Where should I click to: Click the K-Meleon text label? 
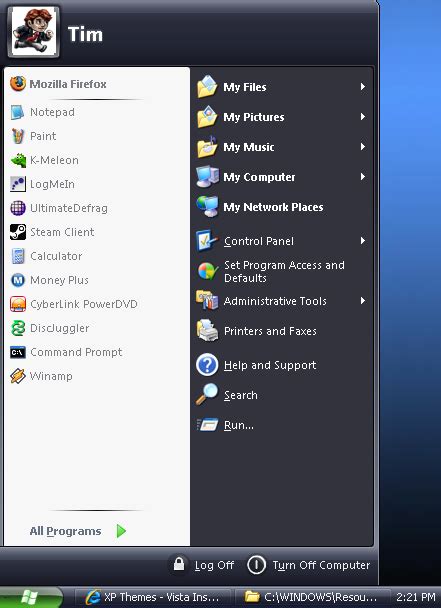click(54, 160)
